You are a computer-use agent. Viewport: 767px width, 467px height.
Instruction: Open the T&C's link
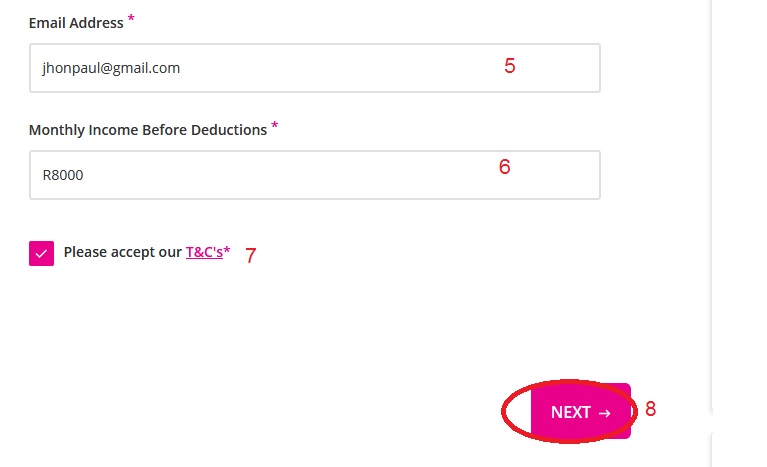click(204, 253)
